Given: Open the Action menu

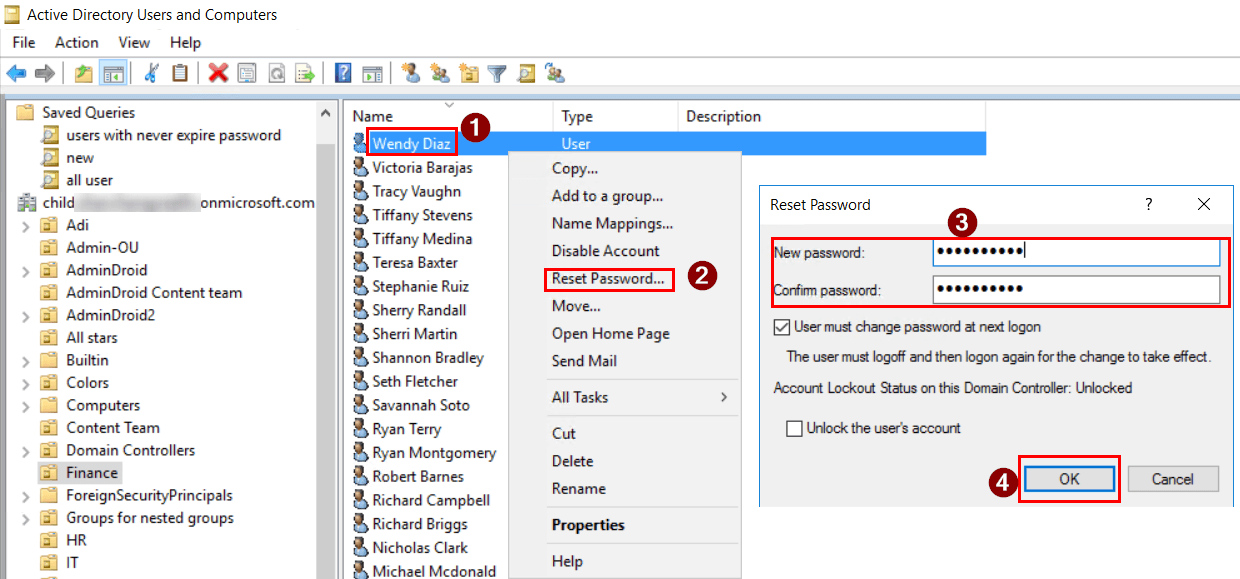Looking at the screenshot, I should (x=76, y=42).
